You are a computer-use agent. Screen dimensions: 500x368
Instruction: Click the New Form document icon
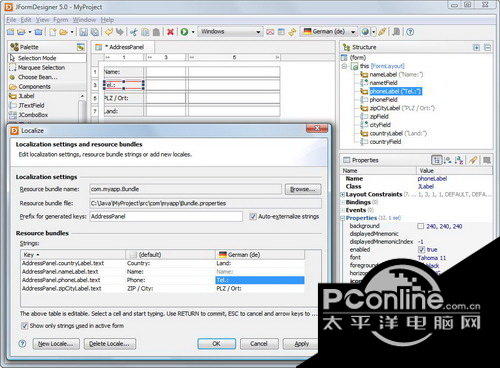(53, 32)
